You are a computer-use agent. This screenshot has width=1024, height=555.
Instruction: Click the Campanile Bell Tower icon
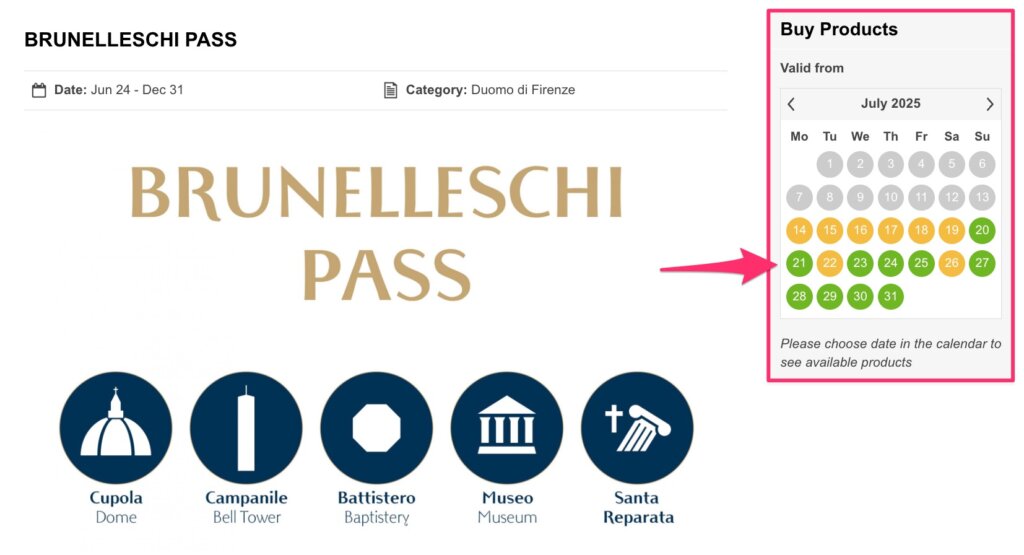point(246,428)
